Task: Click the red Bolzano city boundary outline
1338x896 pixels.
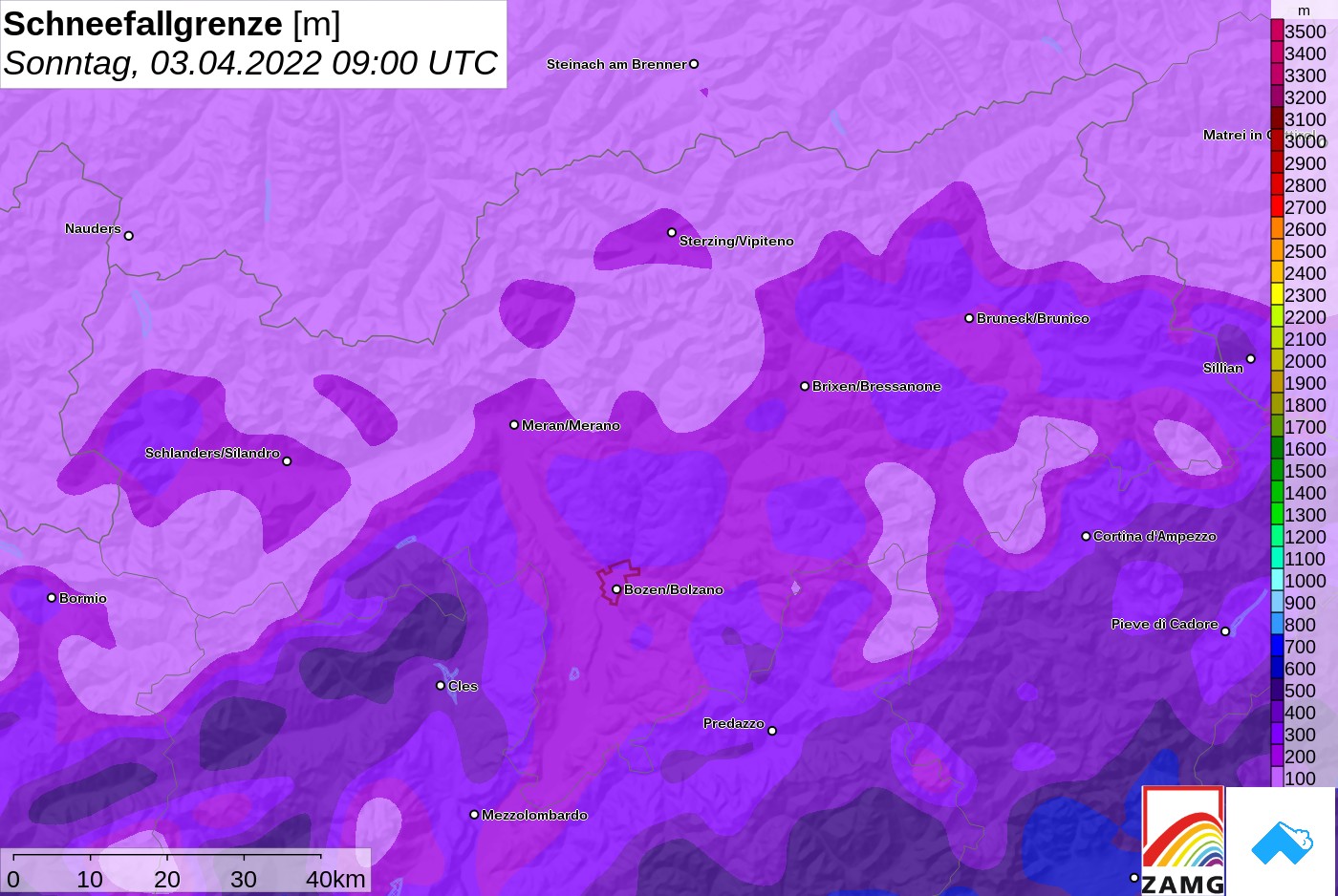Action: pyautogui.click(x=618, y=581)
